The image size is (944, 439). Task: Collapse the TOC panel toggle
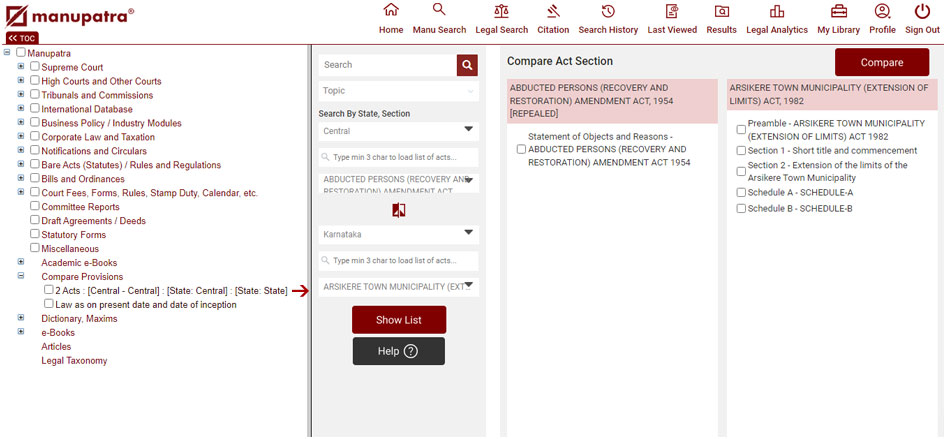[22, 38]
